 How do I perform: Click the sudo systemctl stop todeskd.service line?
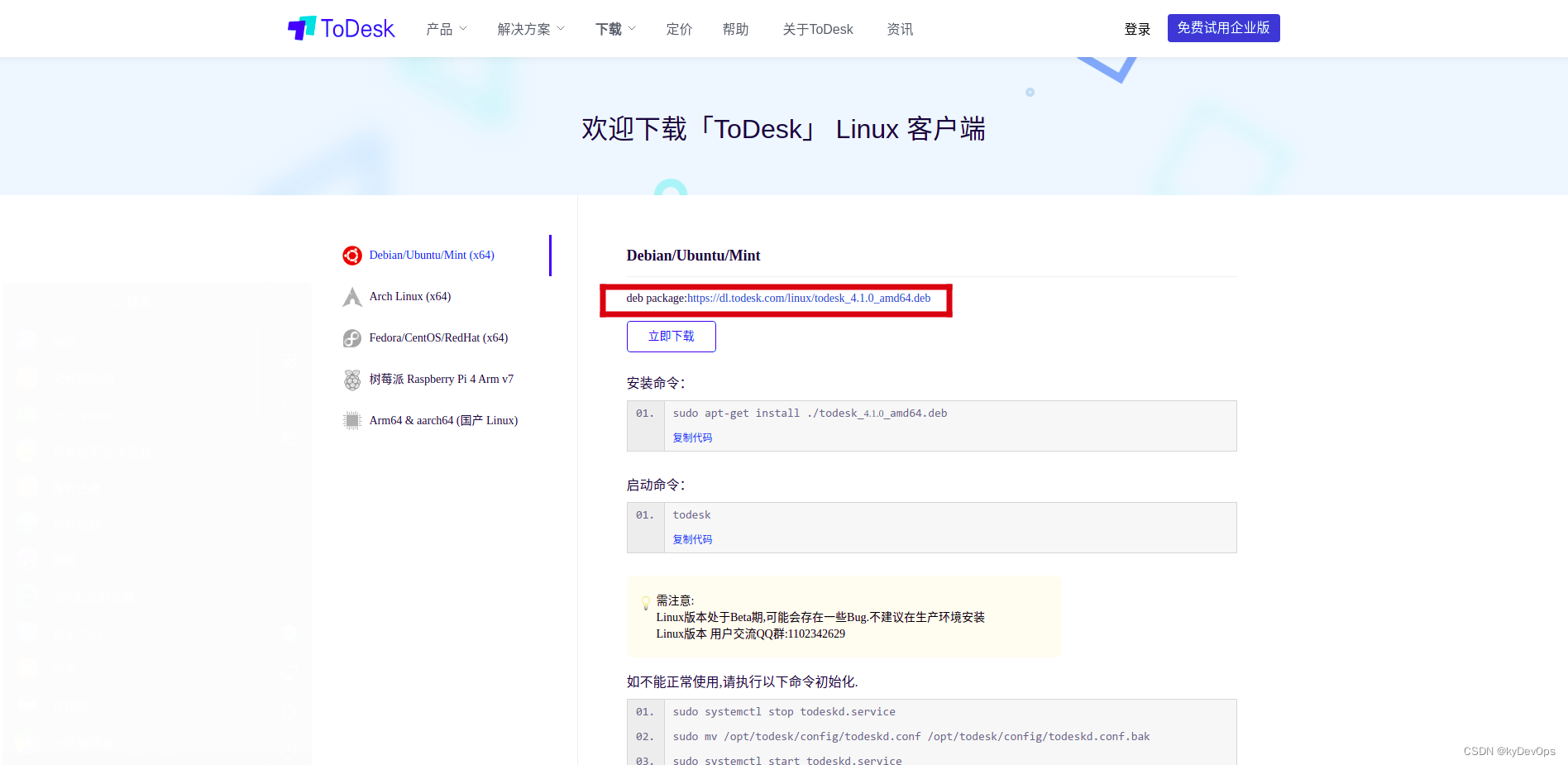[784, 712]
